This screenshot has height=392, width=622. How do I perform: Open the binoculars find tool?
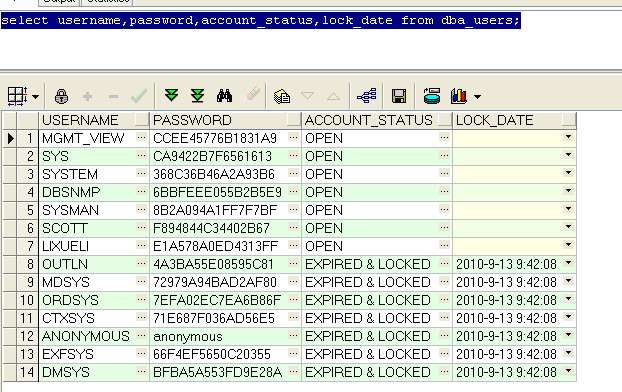224,96
